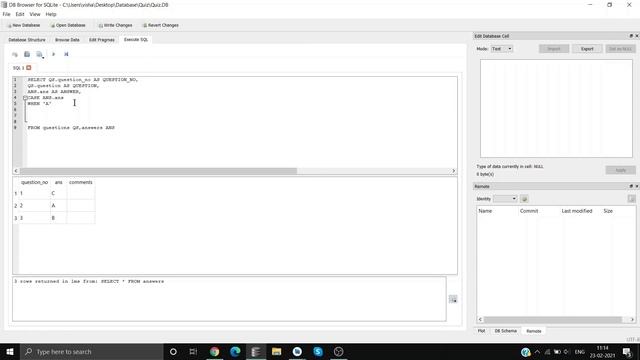Click the Write Changes toolbar button
The image size is (640, 360).
pyautogui.click(x=116, y=25)
